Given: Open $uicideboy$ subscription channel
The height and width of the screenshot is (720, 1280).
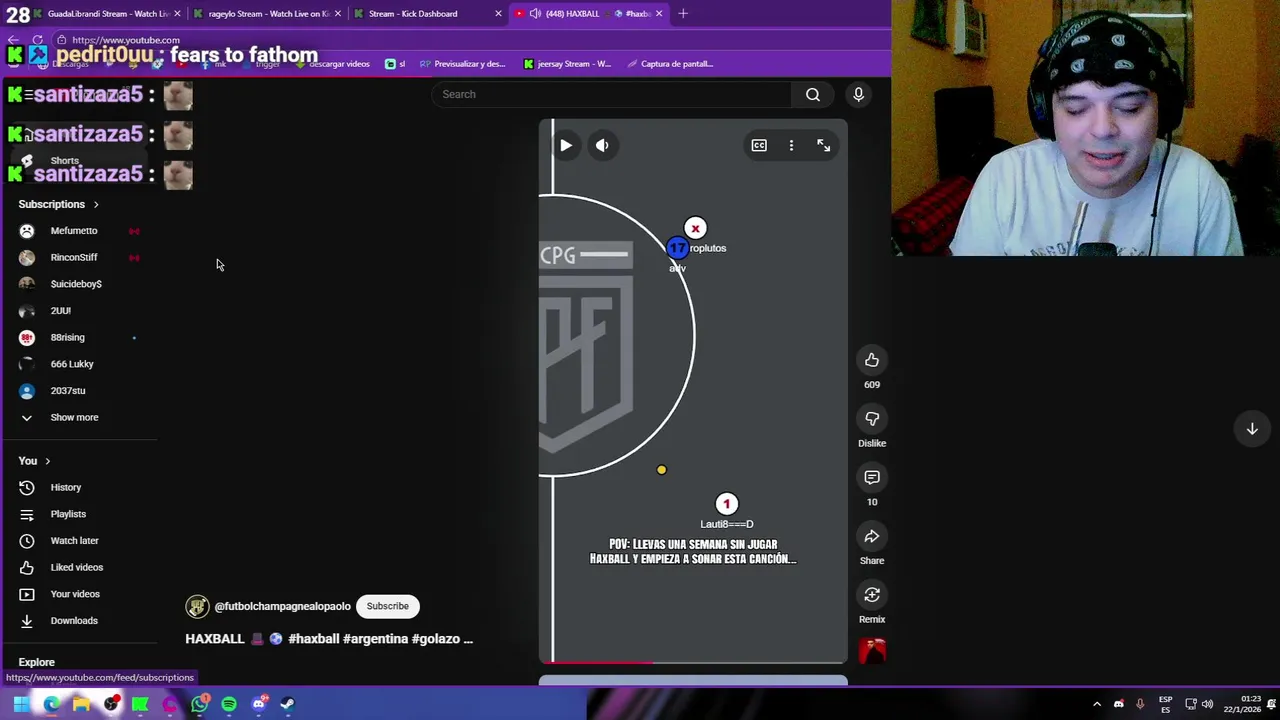Looking at the screenshot, I should pos(78,284).
